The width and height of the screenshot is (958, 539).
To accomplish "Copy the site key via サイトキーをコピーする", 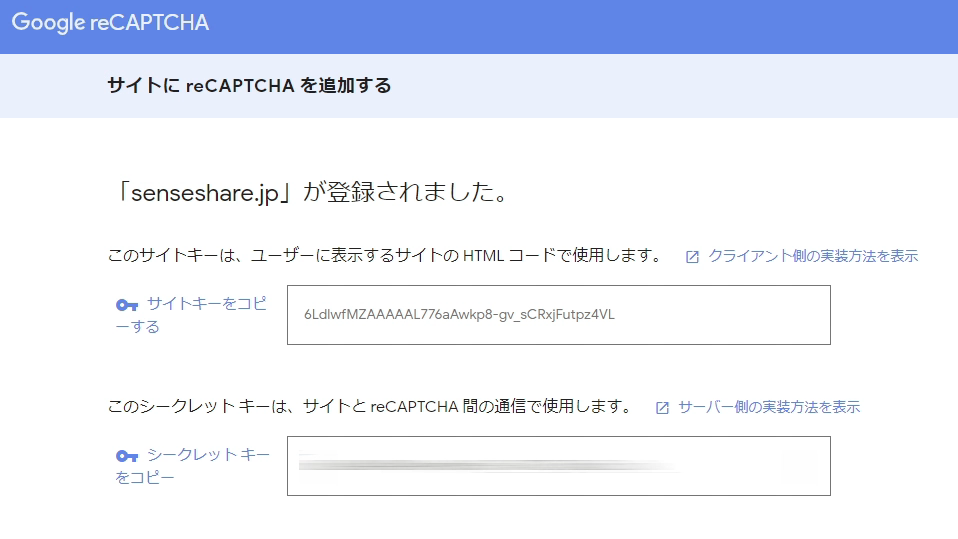I will (191, 315).
